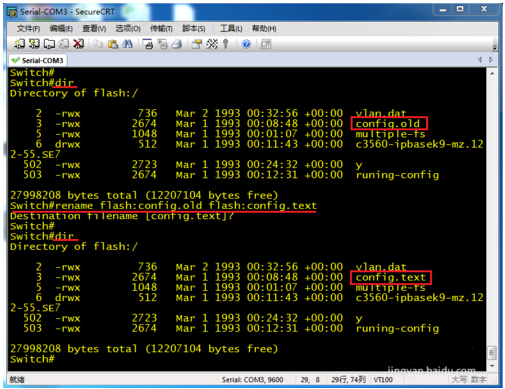Select the Serial-COM3 session tab
This screenshot has height=389, width=505.
[38, 60]
